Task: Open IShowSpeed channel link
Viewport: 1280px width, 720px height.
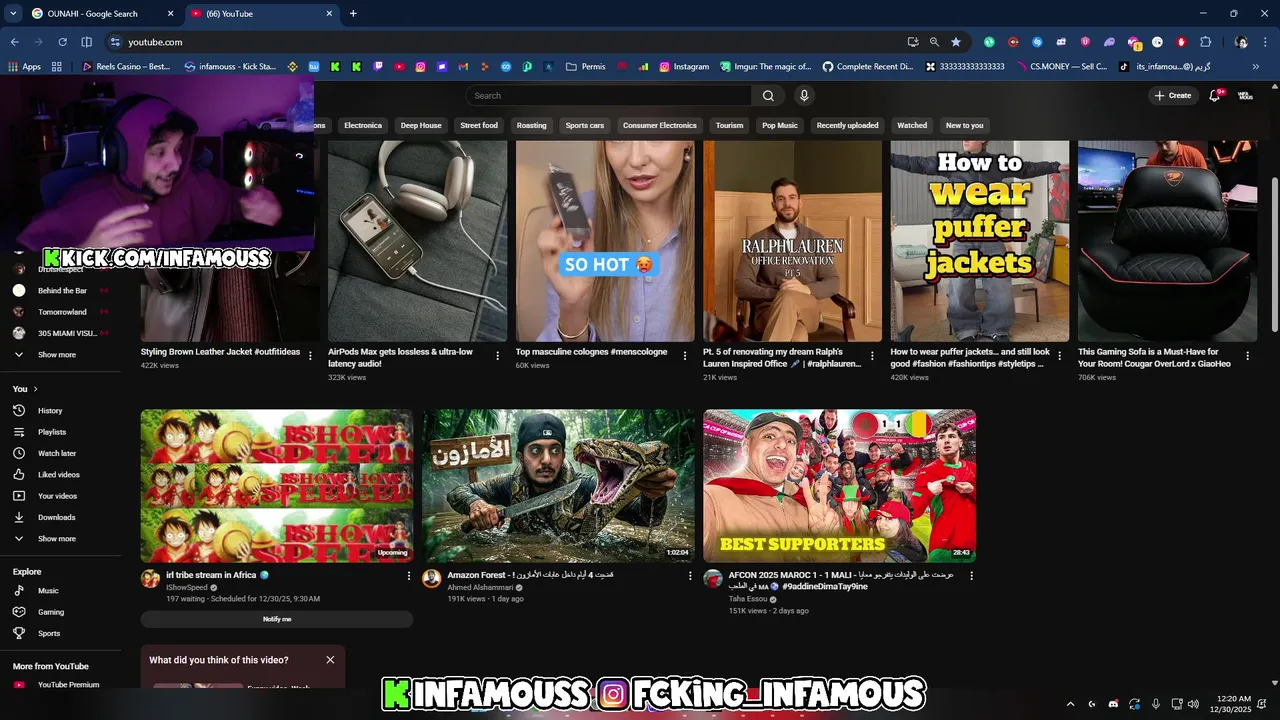Action: pos(186,588)
